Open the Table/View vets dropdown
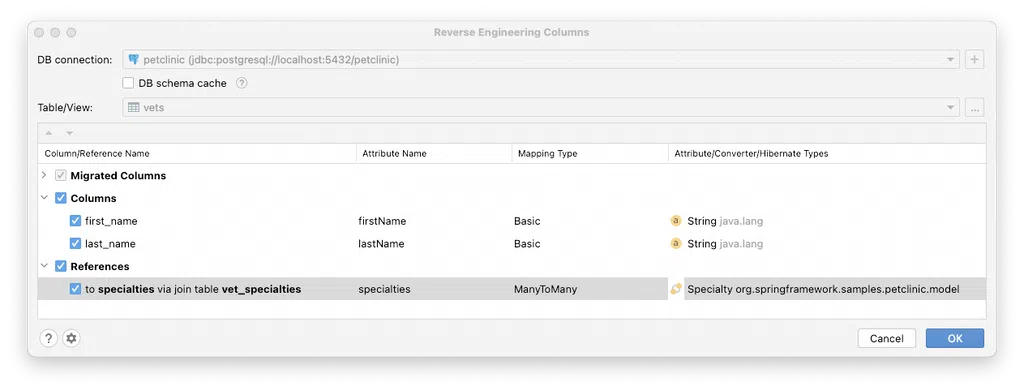The height and width of the screenshot is (391, 1024). tap(541, 108)
